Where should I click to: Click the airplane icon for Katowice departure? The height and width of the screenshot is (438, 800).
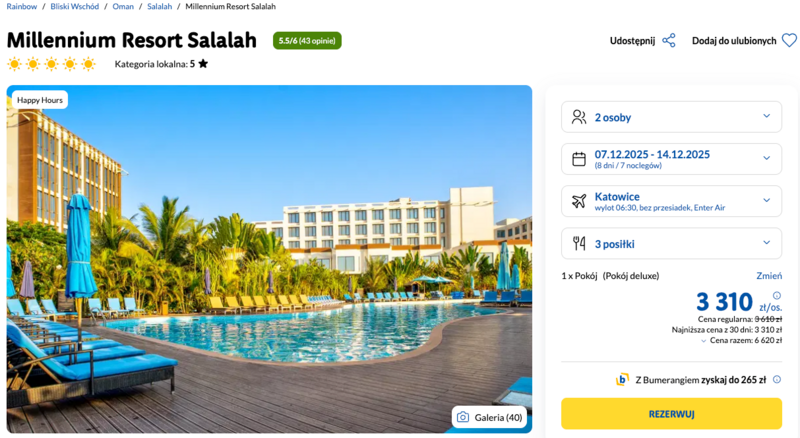(579, 201)
